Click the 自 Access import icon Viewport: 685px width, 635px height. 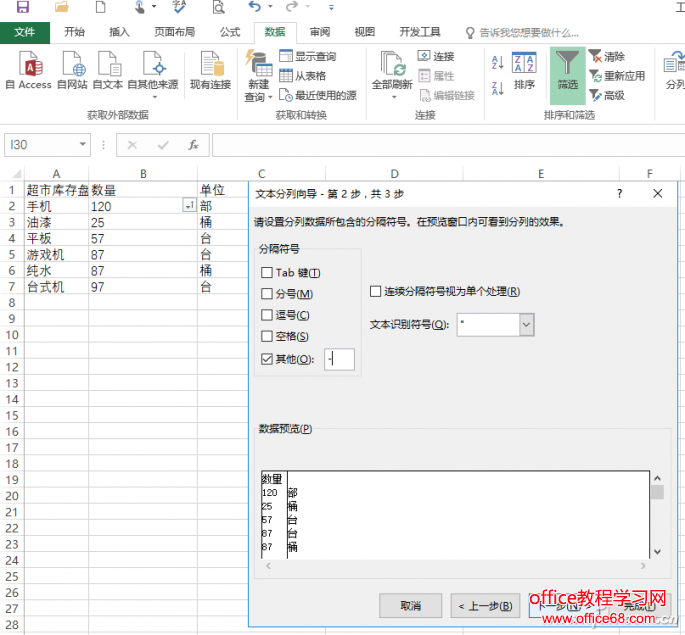click(x=28, y=67)
